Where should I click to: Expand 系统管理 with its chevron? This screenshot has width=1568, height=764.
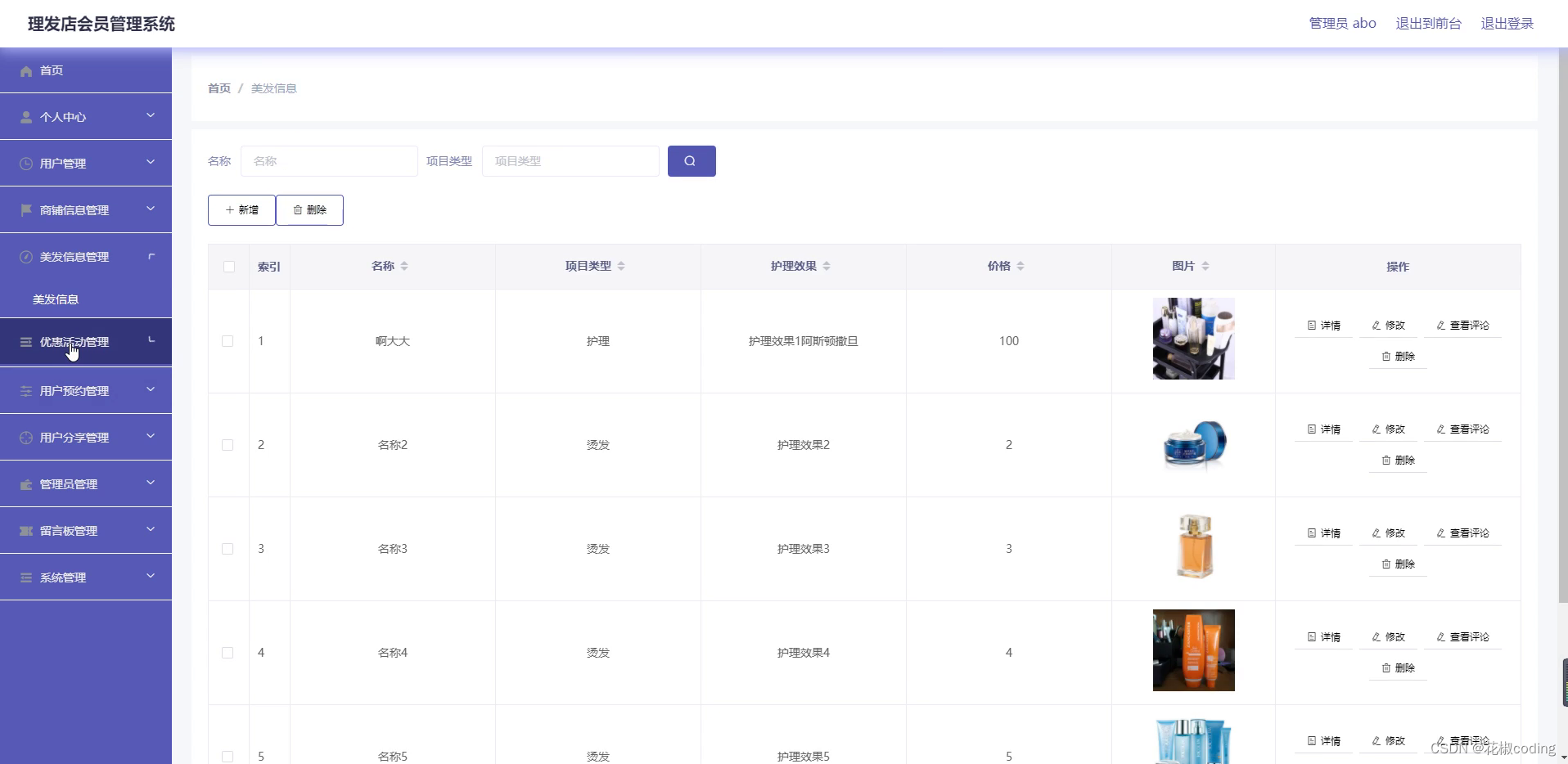click(151, 576)
